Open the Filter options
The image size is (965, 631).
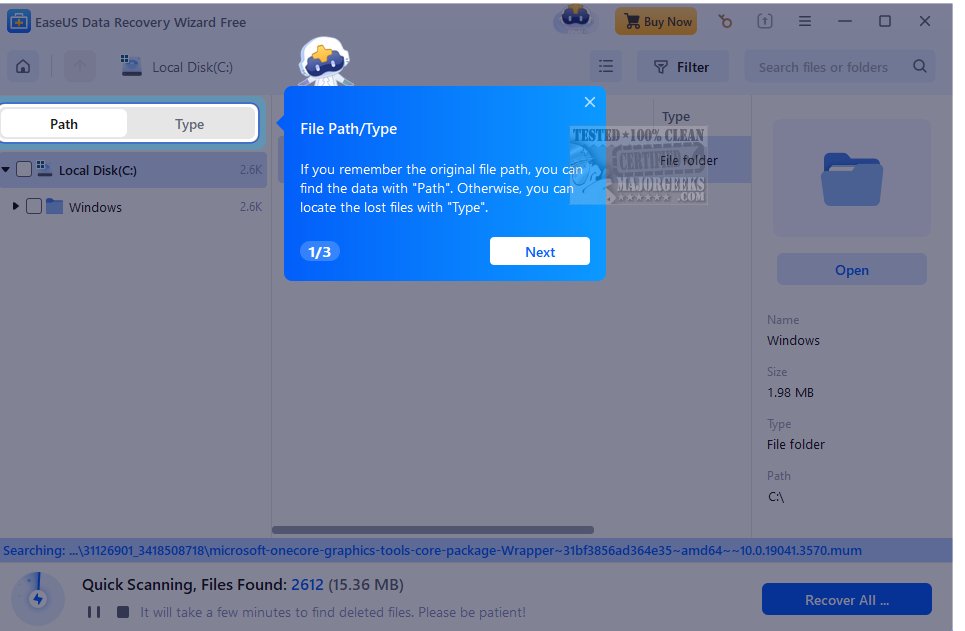pos(682,66)
